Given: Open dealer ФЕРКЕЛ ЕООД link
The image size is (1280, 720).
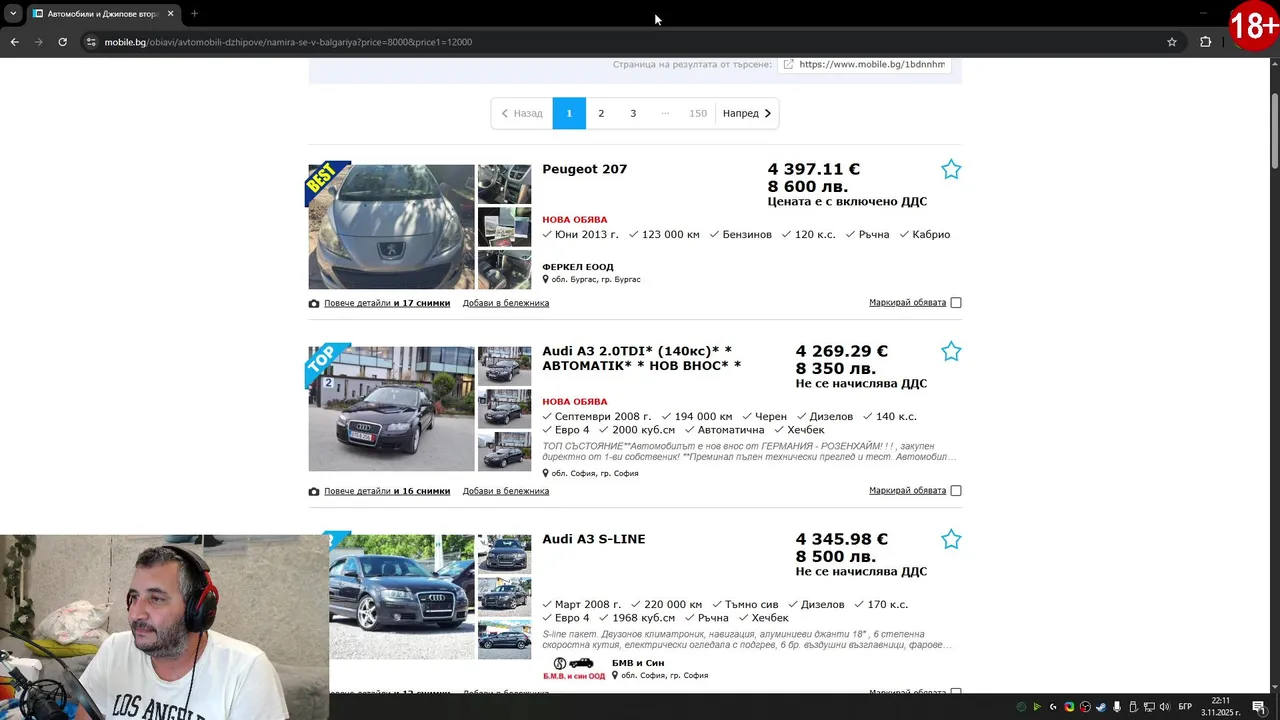Looking at the screenshot, I should [x=578, y=267].
